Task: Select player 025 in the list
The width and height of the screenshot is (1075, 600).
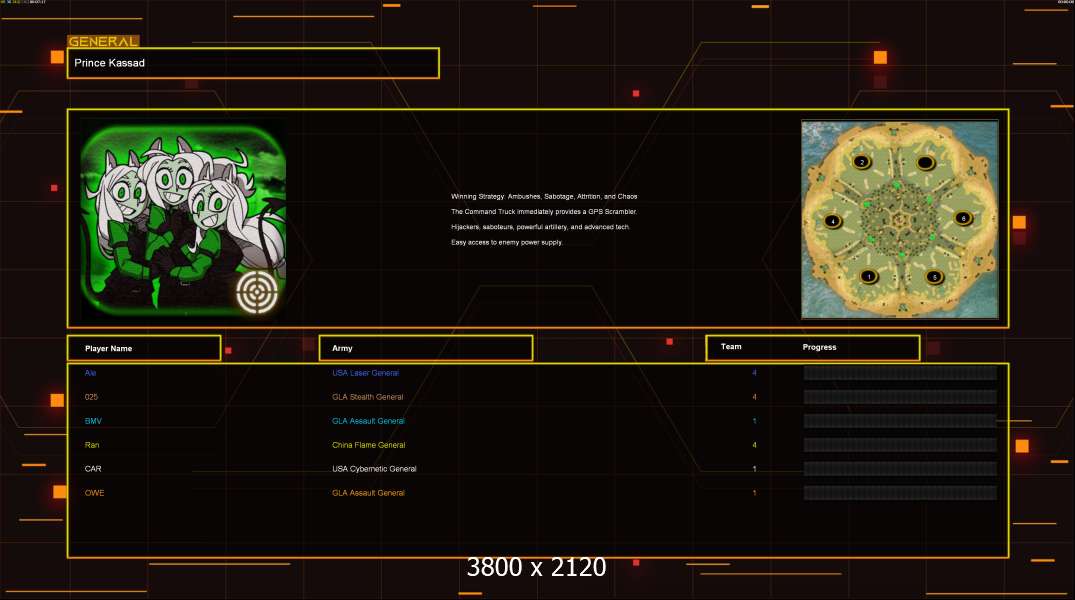Action: coord(91,397)
